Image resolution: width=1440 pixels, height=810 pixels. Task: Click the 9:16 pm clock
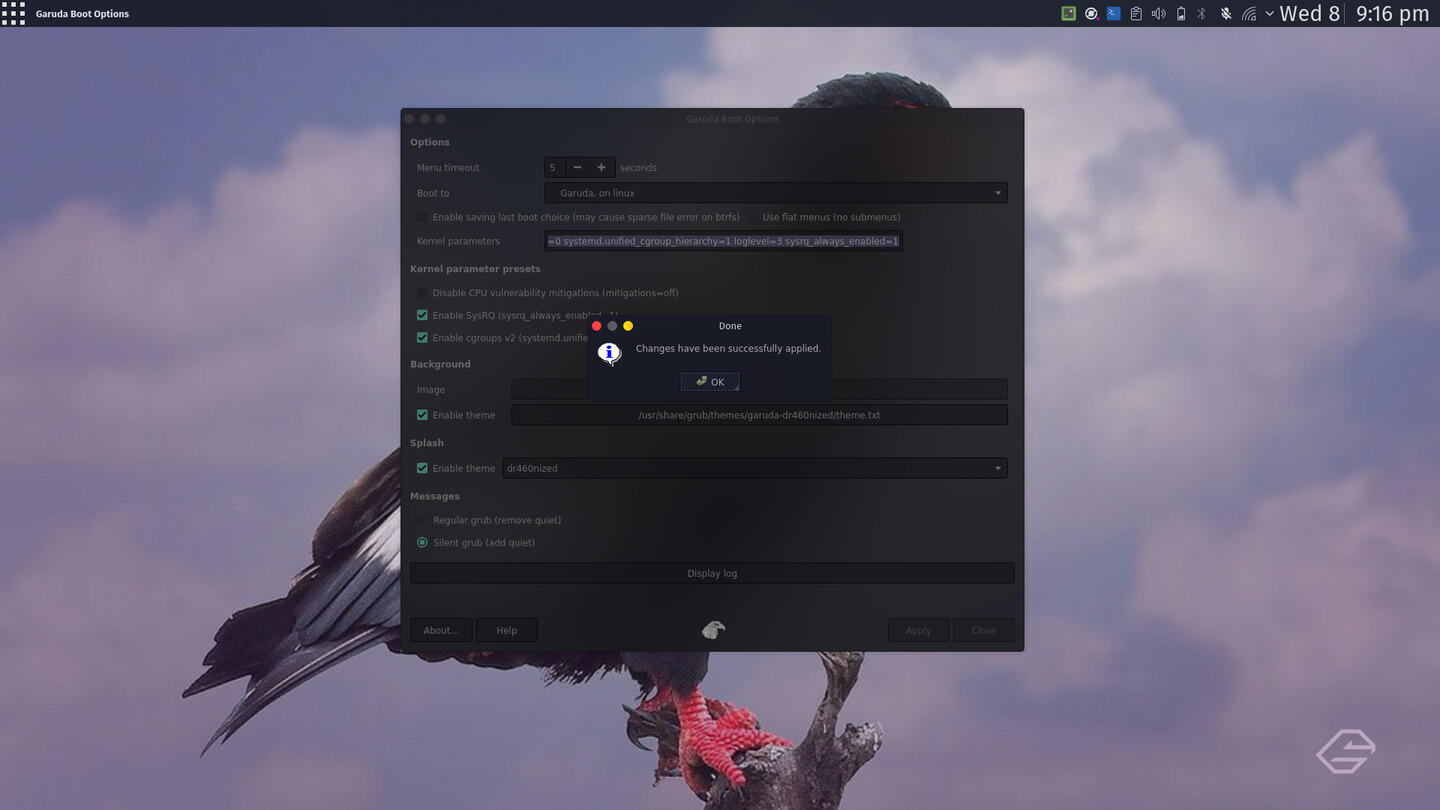(1392, 13)
